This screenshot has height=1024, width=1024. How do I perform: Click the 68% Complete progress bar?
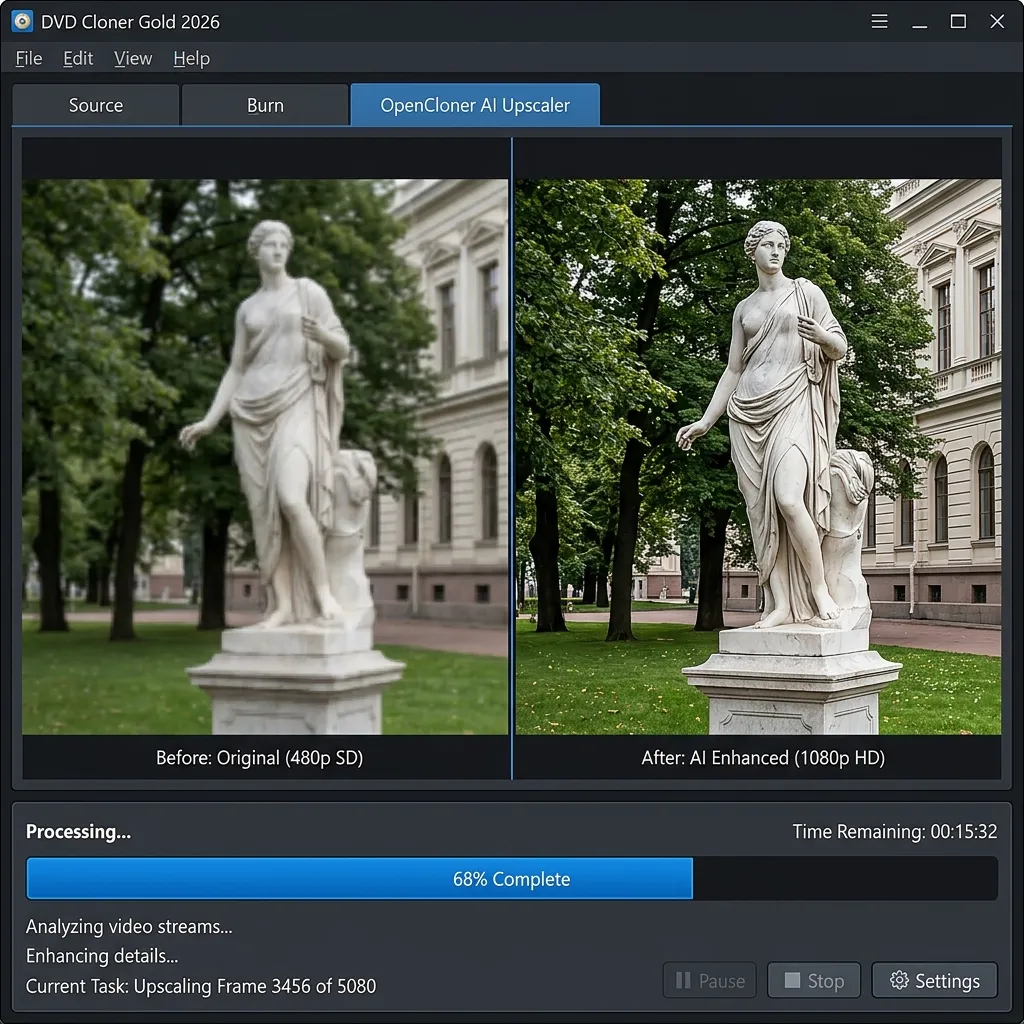tap(512, 878)
